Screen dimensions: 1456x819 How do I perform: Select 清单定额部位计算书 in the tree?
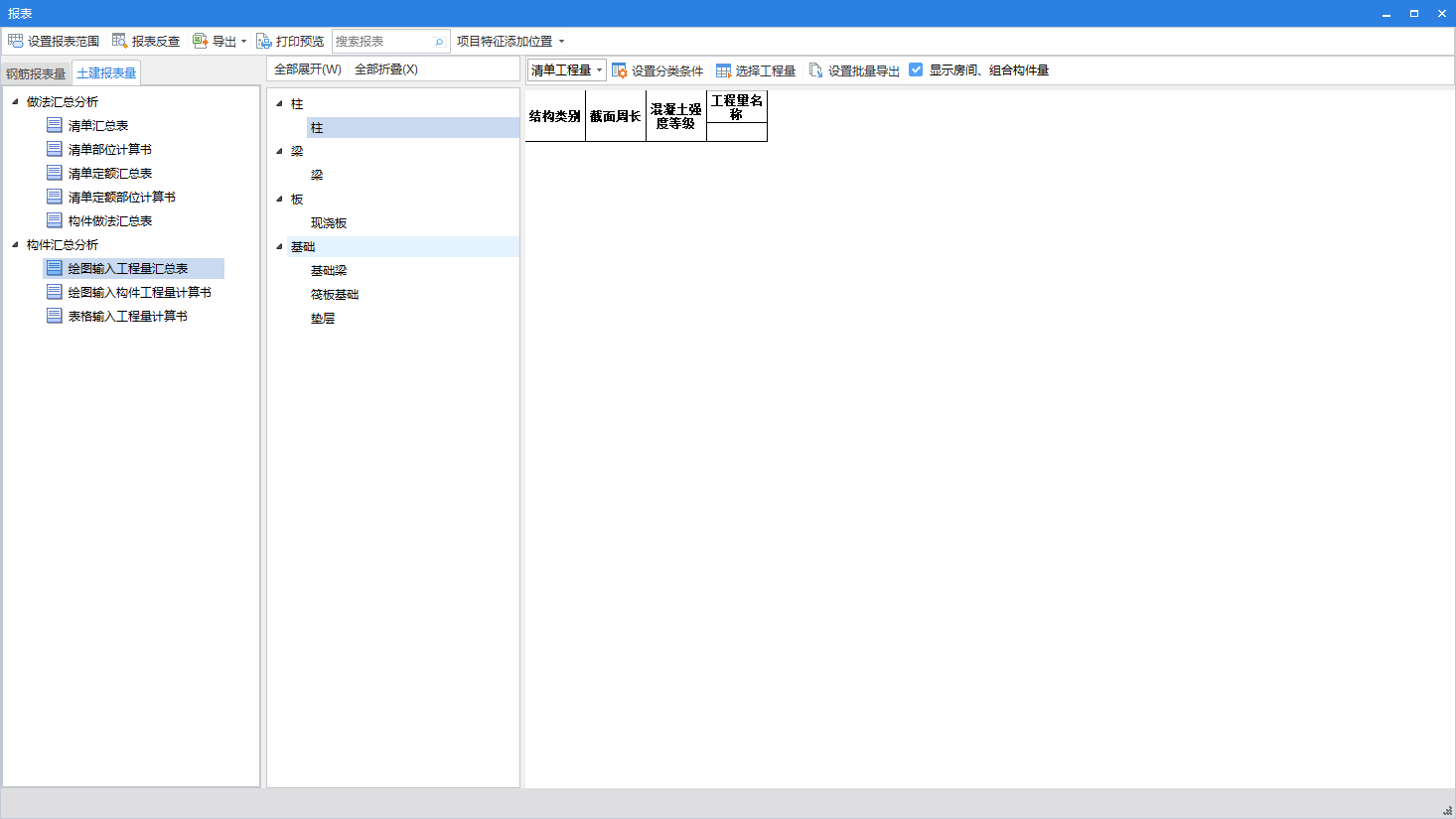click(122, 197)
